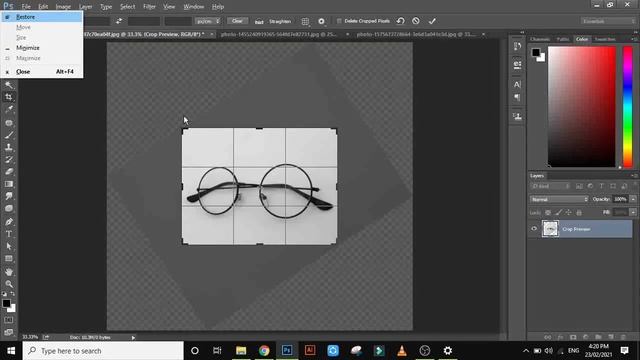Toggle Quick Mask mode
640x360 pixels.
pos(9,320)
